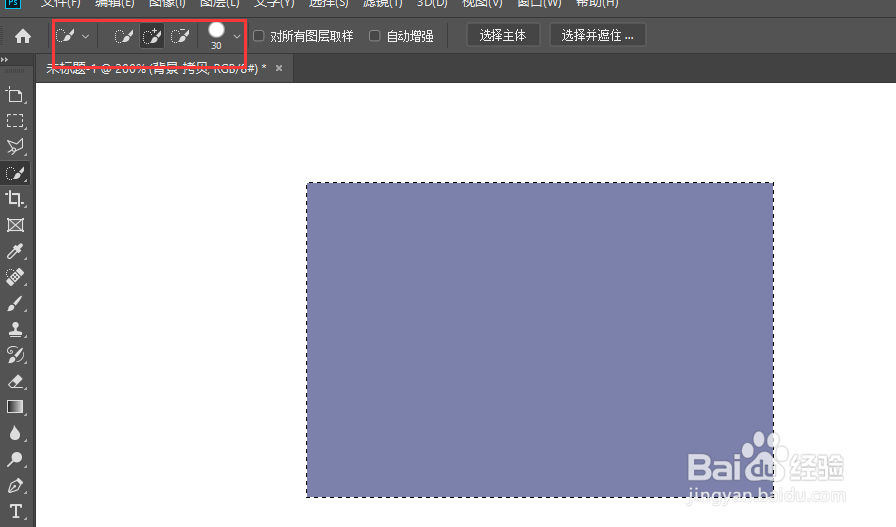The width and height of the screenshot is (896, 527).
Task: Select the Eraser tool
Action: click(15, 381)
